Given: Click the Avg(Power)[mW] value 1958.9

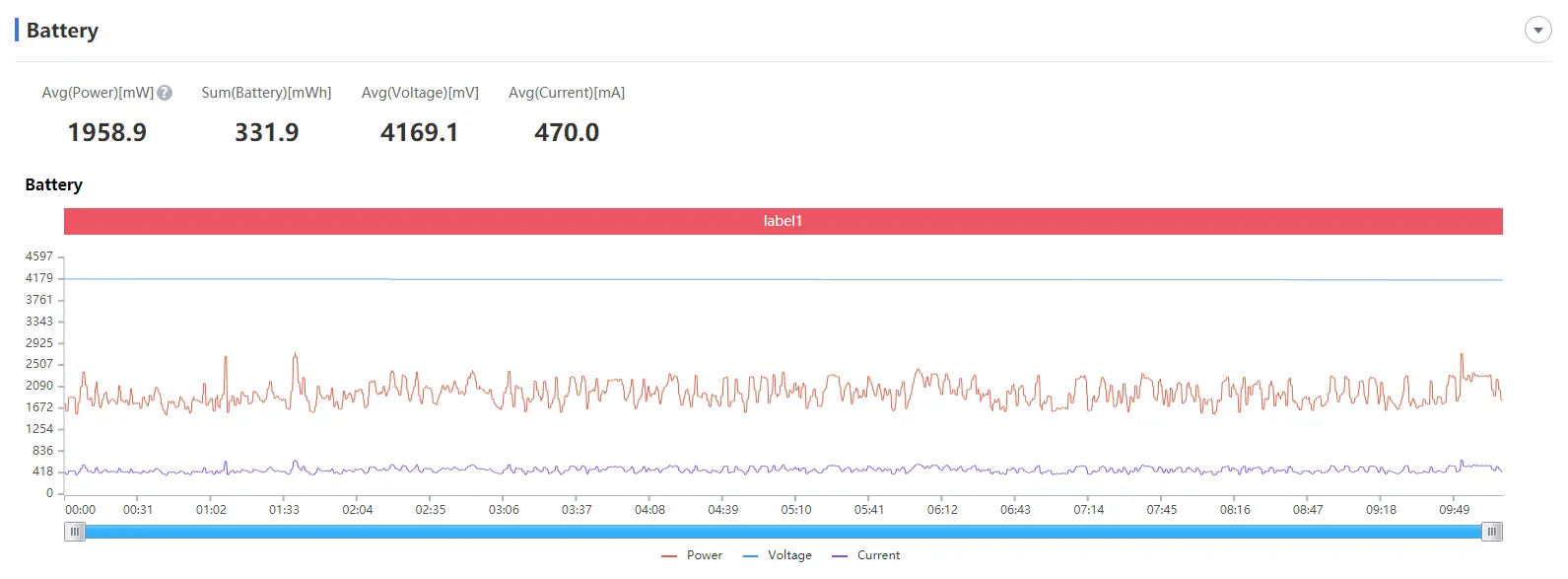Looking at the screenshot, I should click(x=106, y=132).
